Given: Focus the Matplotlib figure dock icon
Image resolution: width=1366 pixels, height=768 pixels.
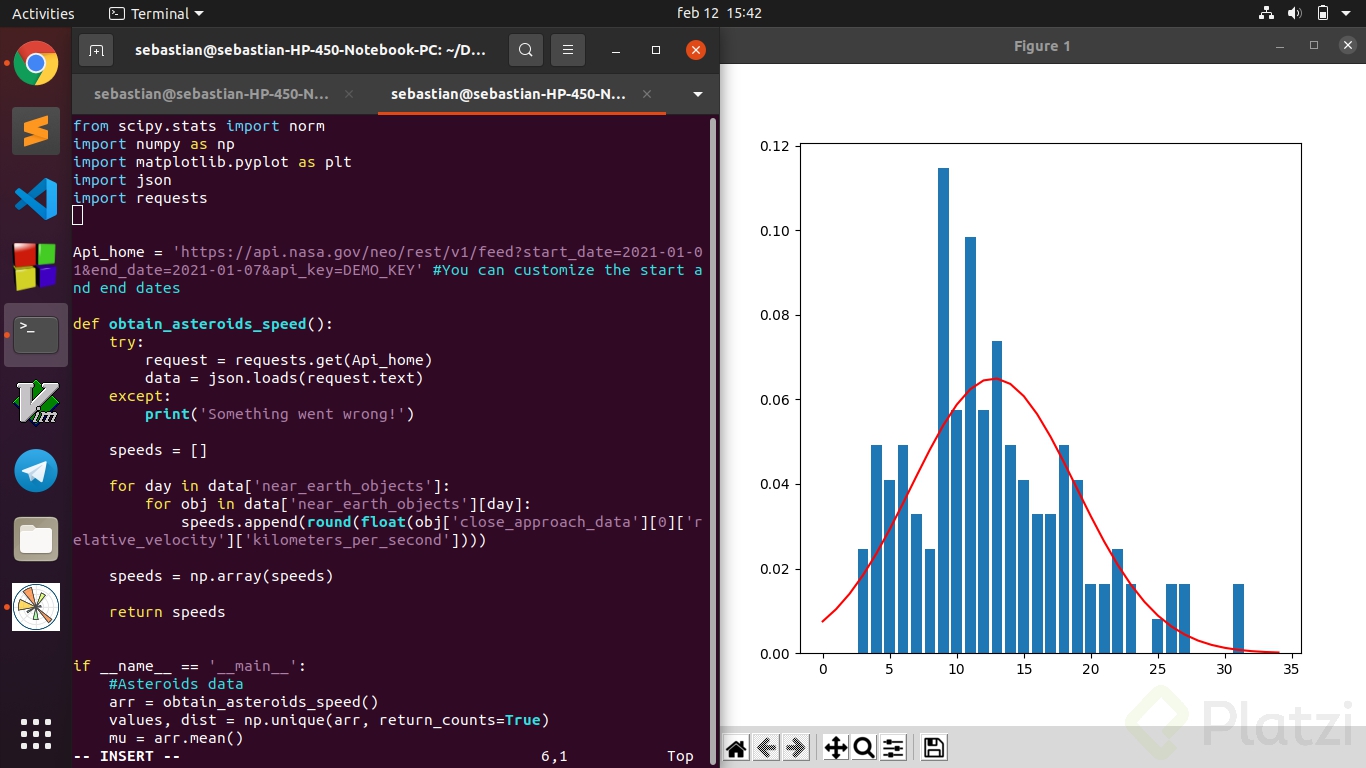Looking at the screenshot, I should coord(36,607).
